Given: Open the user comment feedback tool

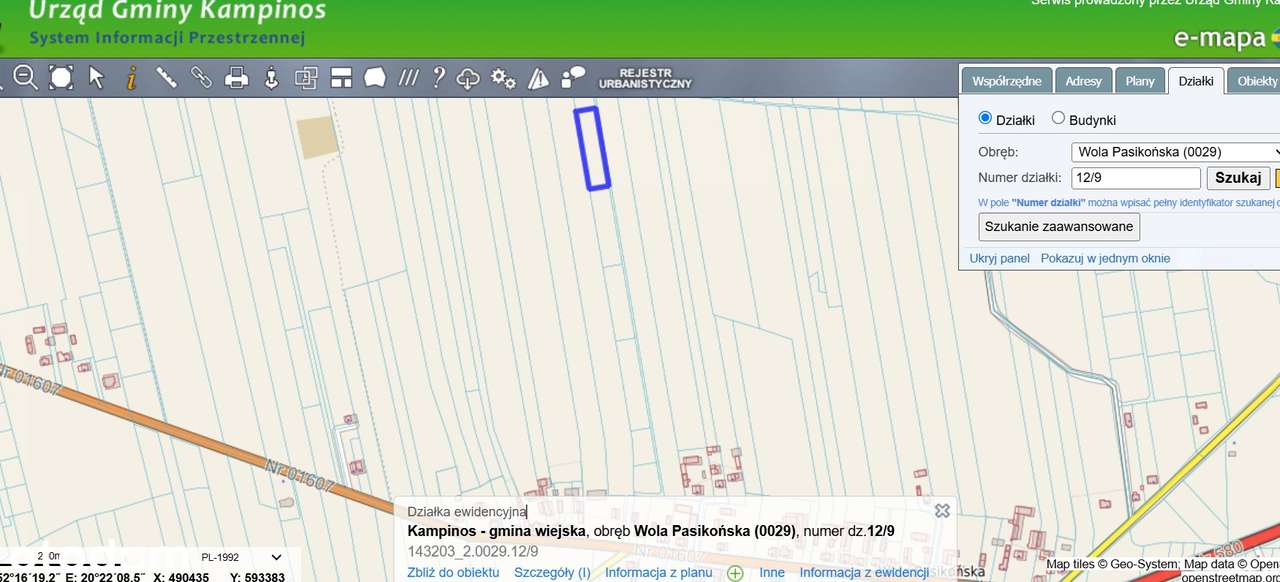Looking at the screenshot, I should [x=573, y=77].
